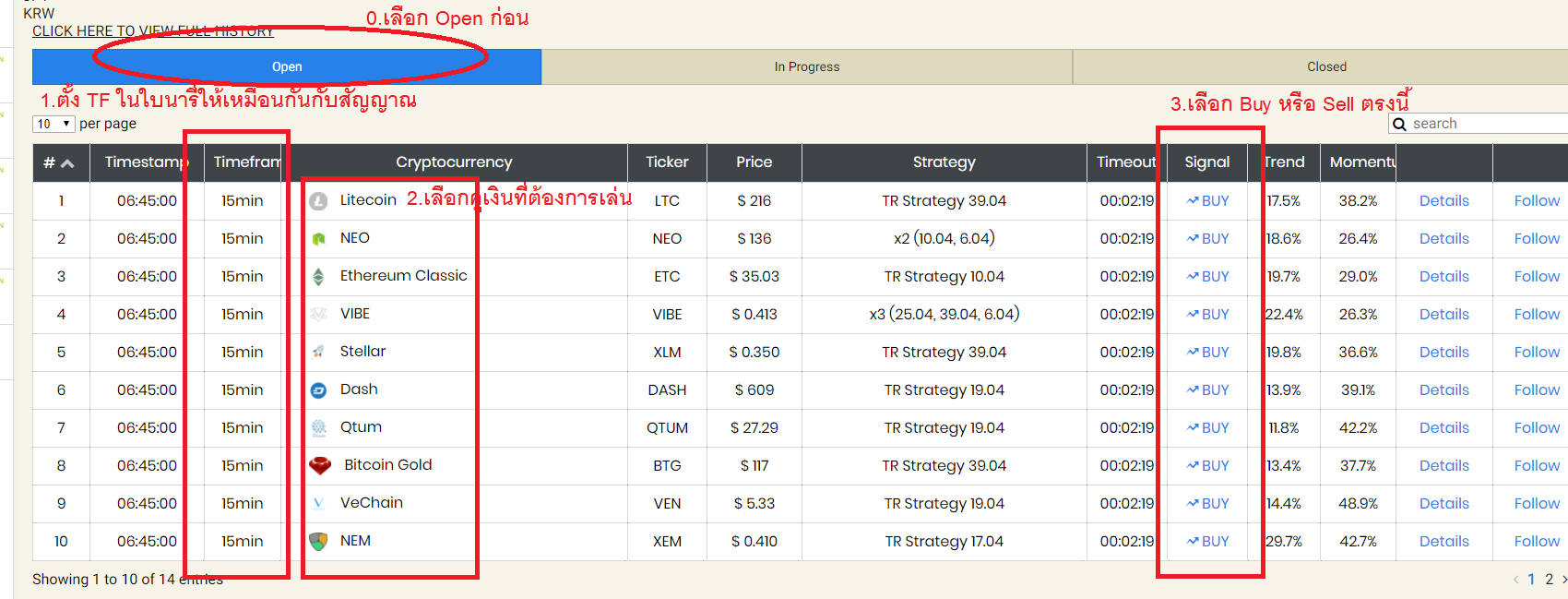Open Details for NEO
Screen dimensions: 1568x599
tap(1444, 238)
